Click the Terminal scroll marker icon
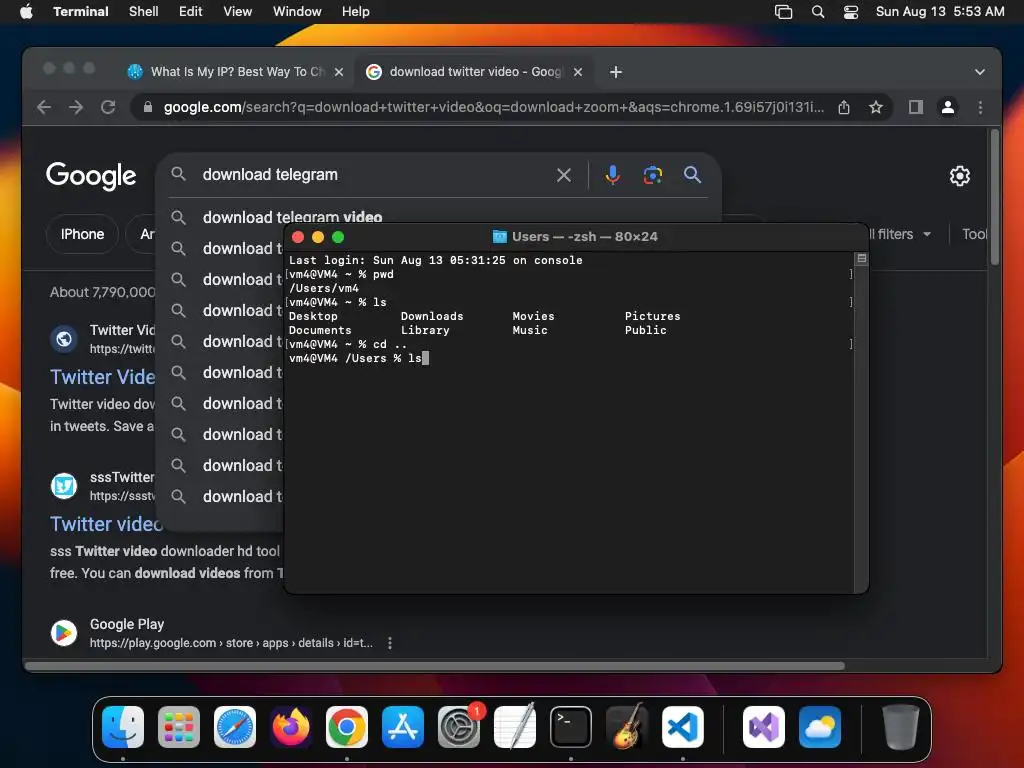Screen dimensions: 1024x768 861,259
